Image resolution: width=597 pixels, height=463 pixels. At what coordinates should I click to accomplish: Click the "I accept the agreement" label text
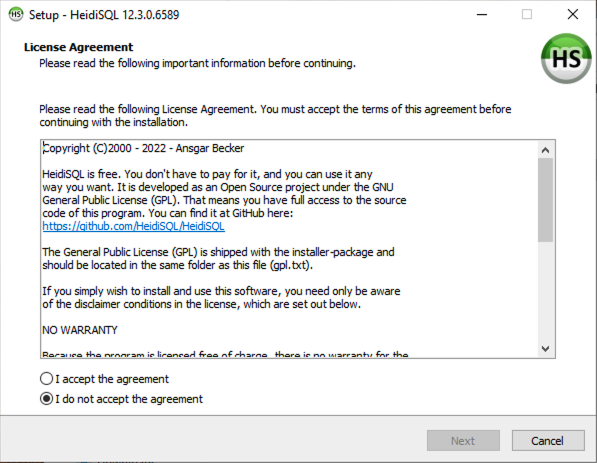pos(112,379)
